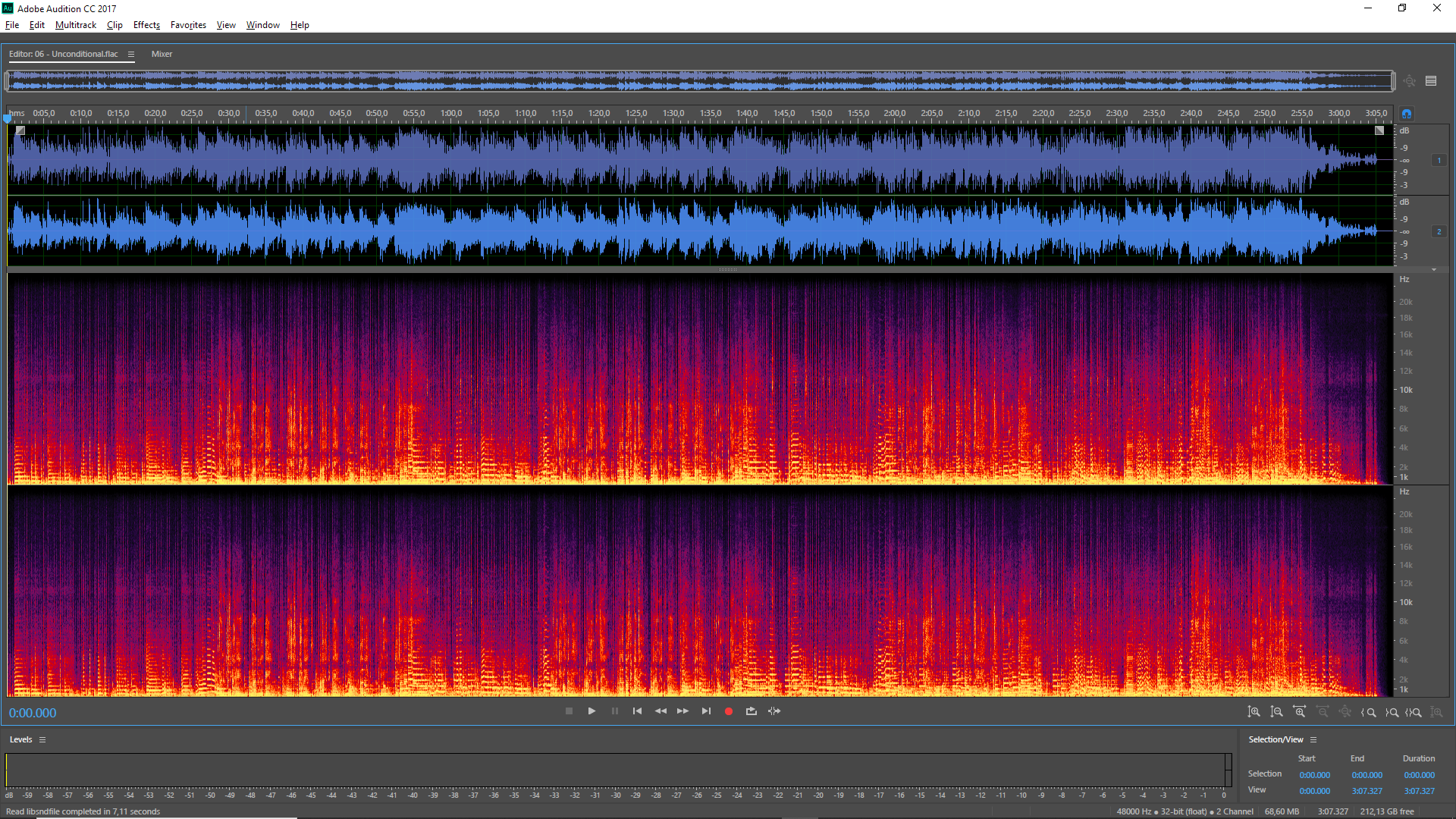Click the collapse arrow below the waveform dB scale
The width and height of the screenshot is (1456, 819).
1434,269
